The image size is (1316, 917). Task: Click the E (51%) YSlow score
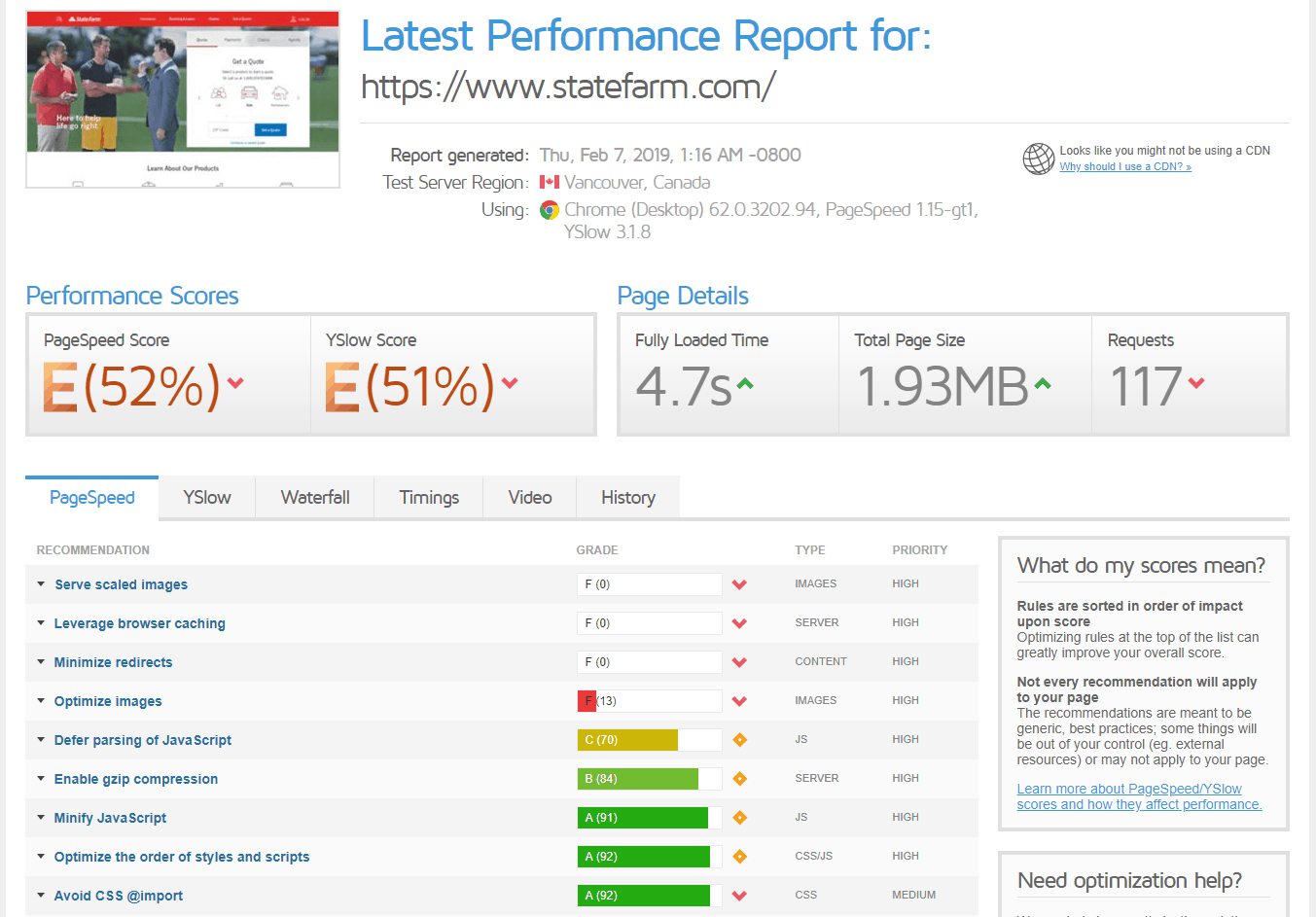coord(410,387)
